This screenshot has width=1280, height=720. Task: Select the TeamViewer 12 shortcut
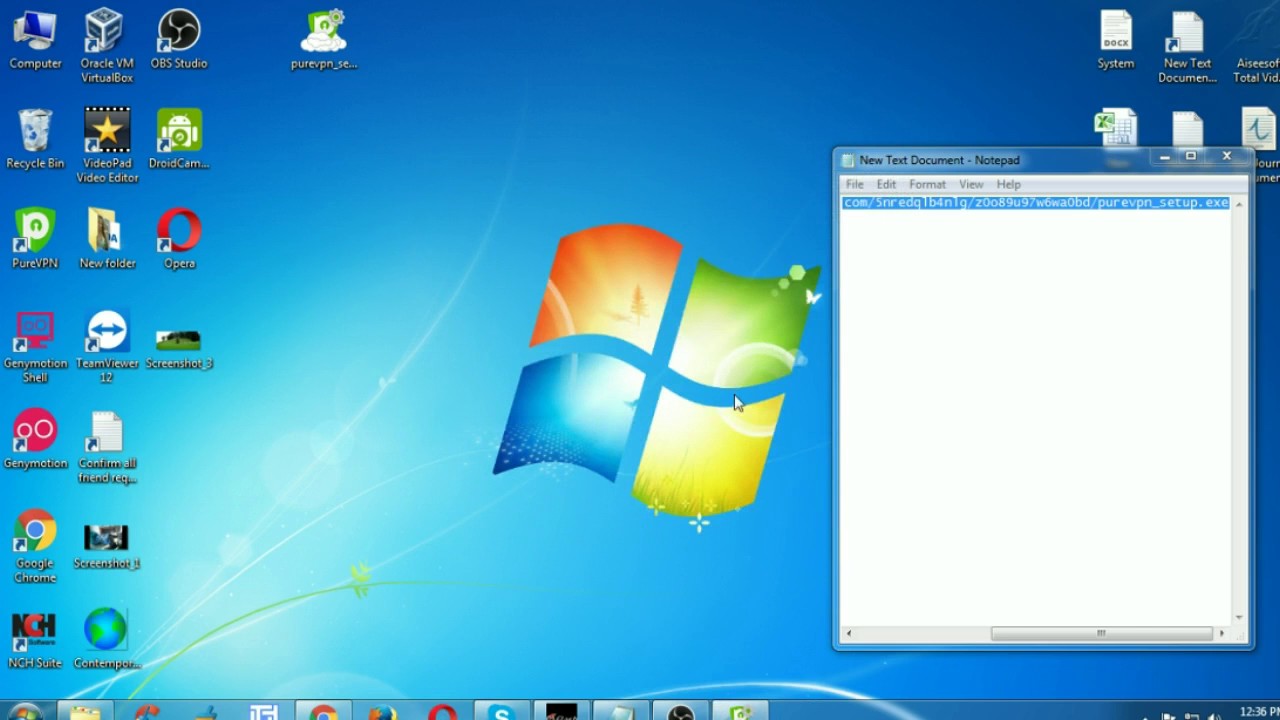107,346
